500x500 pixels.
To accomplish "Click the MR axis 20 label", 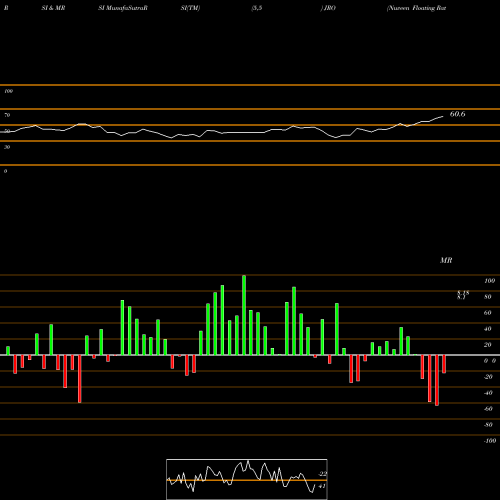I will point(488,345).
